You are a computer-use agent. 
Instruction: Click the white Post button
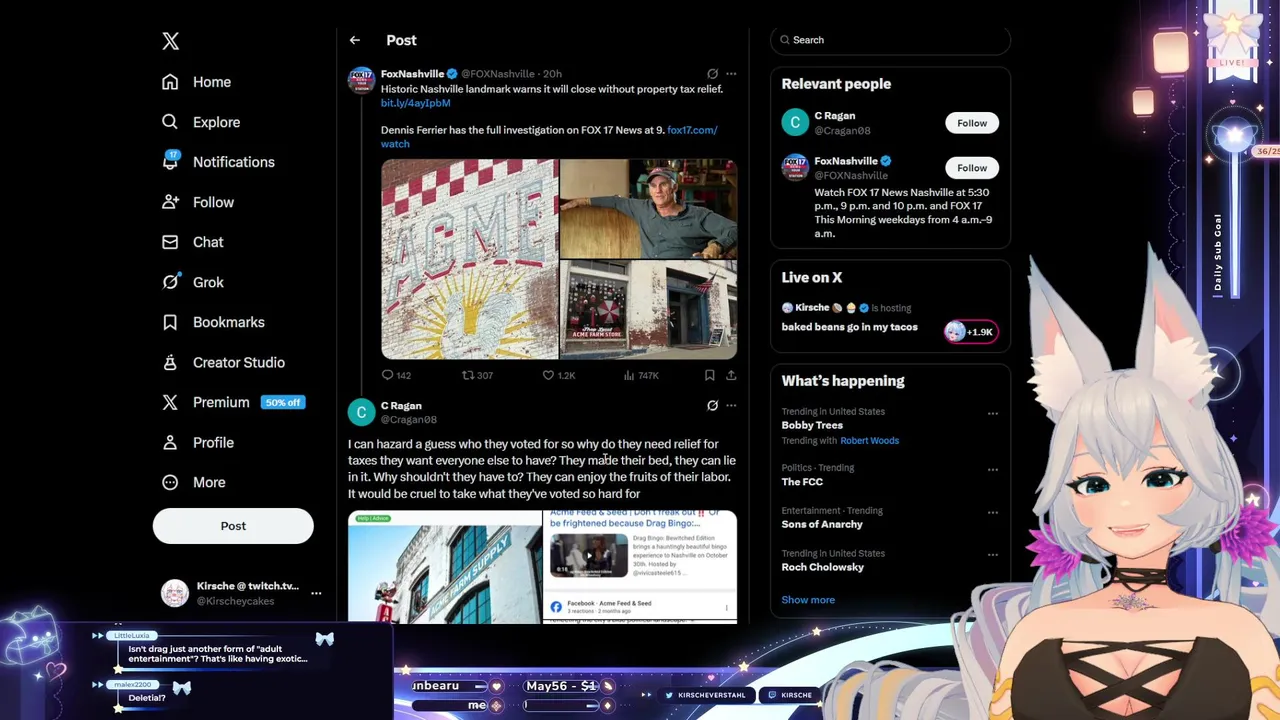[x=233, y=526]
